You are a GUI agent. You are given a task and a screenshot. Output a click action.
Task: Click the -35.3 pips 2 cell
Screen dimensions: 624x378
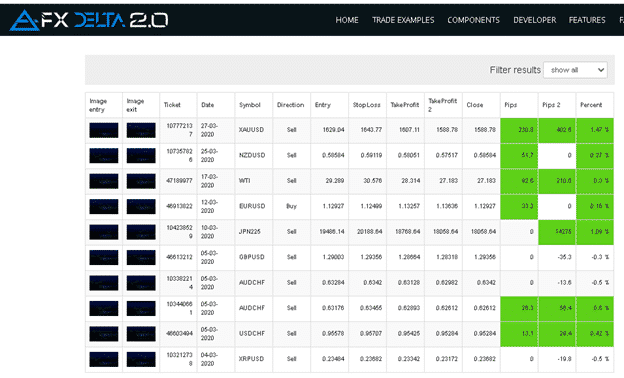click(557, 257)
